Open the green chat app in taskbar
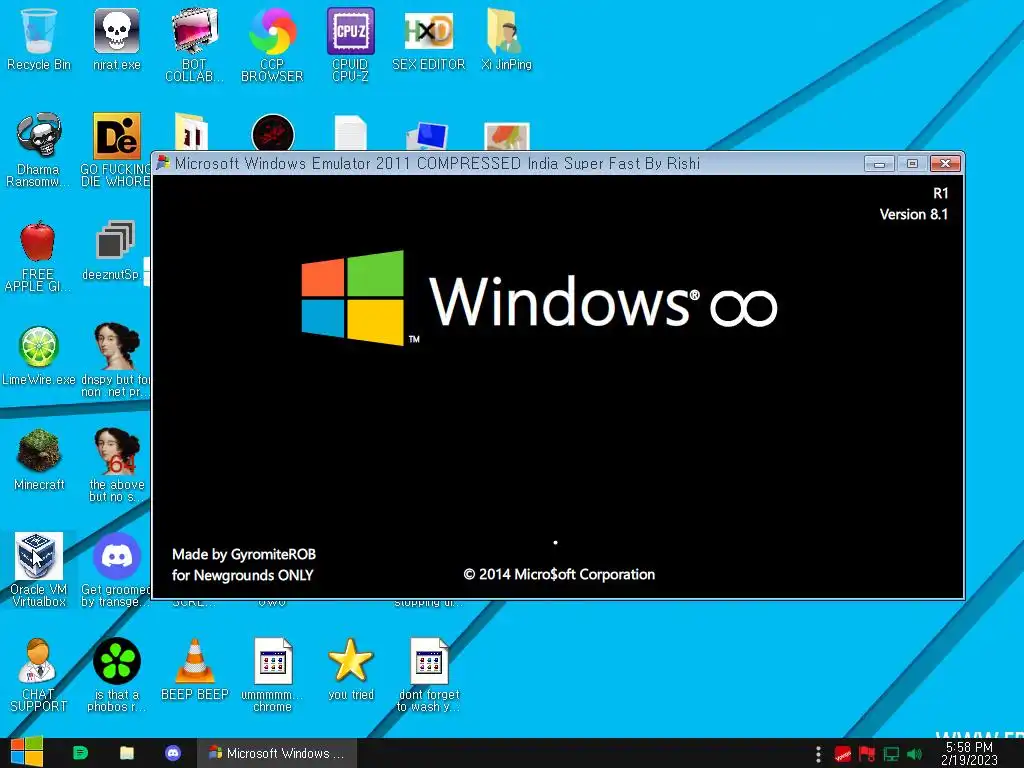The image size is (1024, 768). pos(80,753)
